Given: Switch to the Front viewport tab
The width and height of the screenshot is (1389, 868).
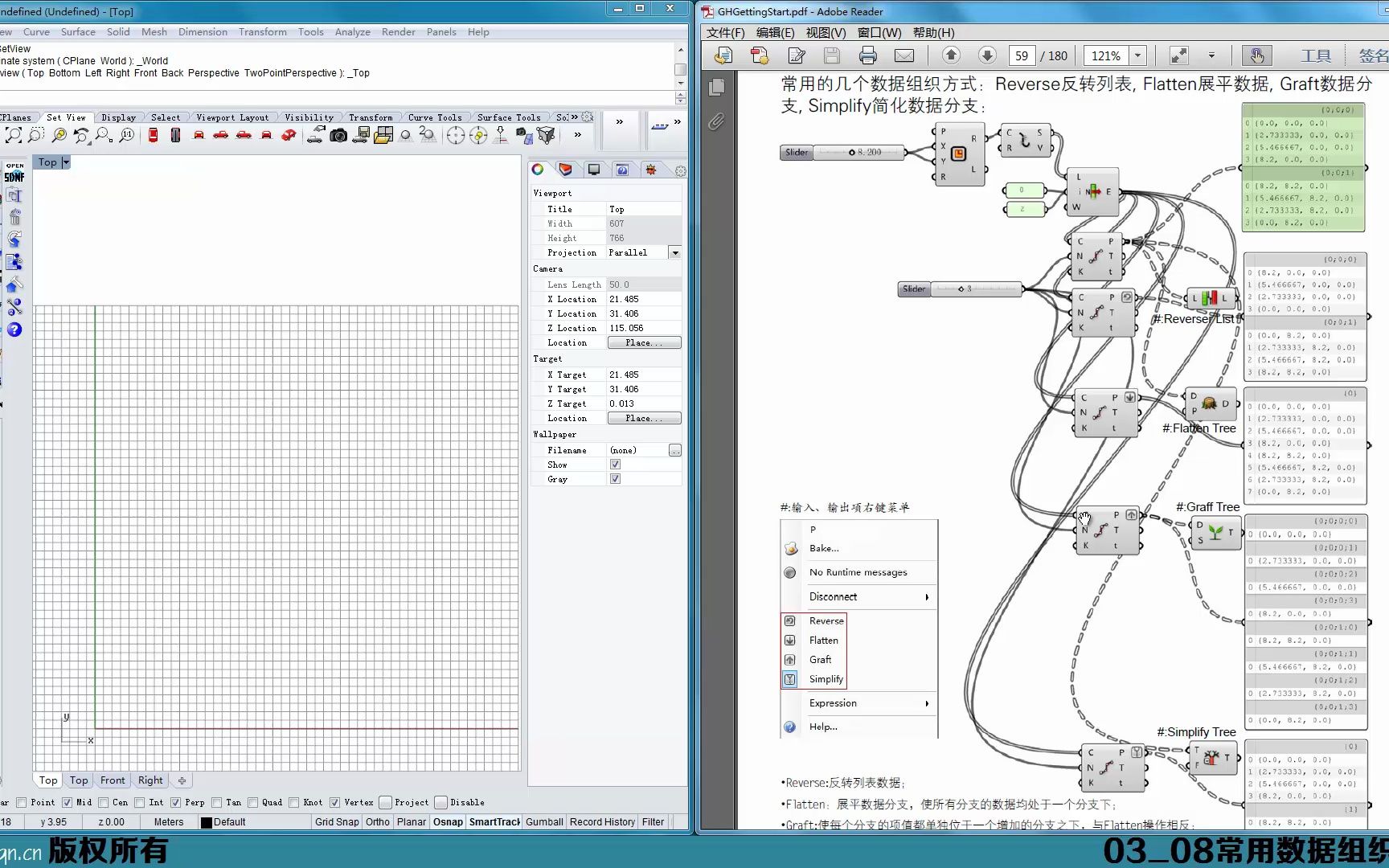Looking at the screenshot, I should 113,780.
